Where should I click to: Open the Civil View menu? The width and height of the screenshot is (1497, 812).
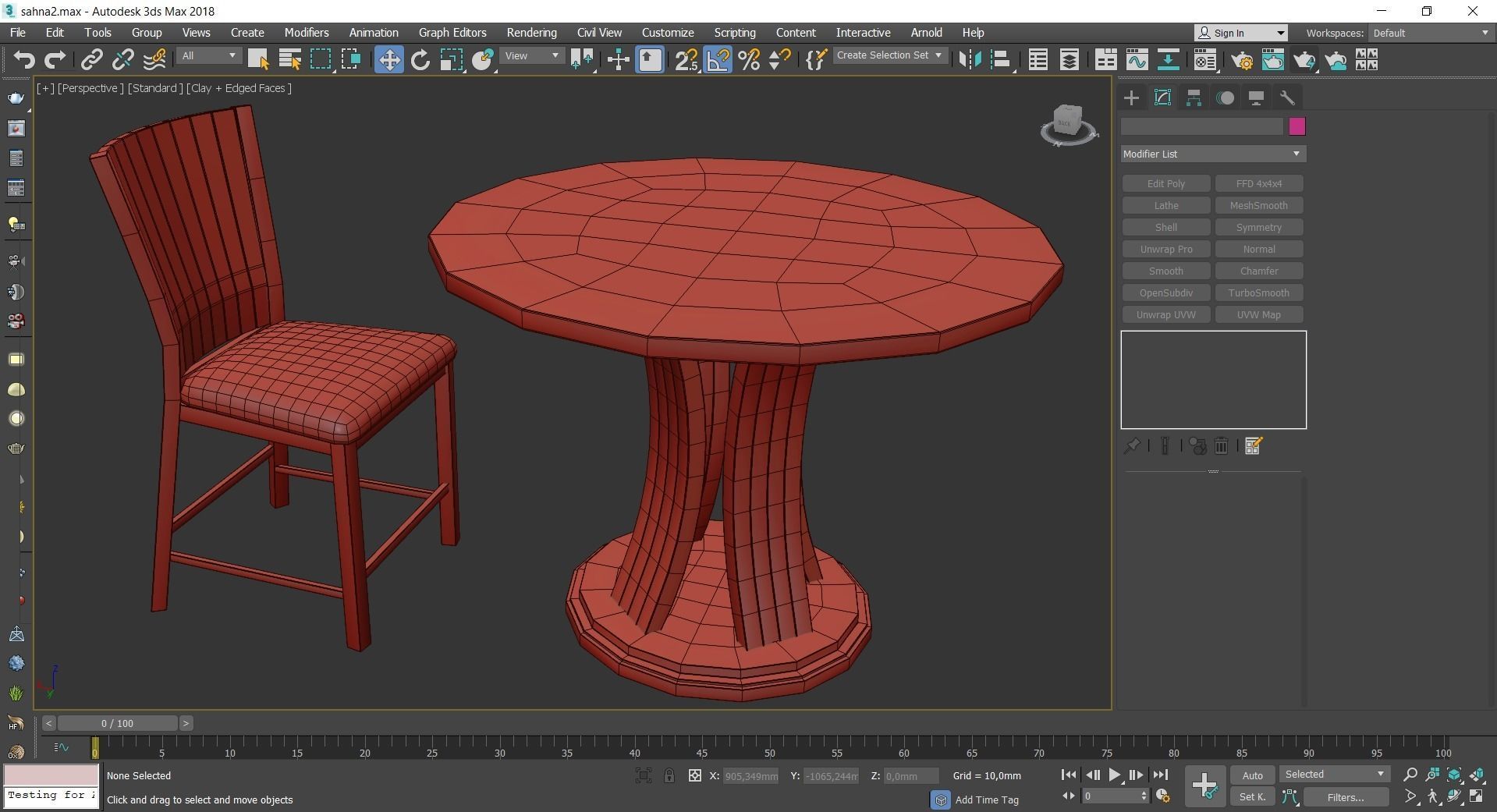(599, 33)
